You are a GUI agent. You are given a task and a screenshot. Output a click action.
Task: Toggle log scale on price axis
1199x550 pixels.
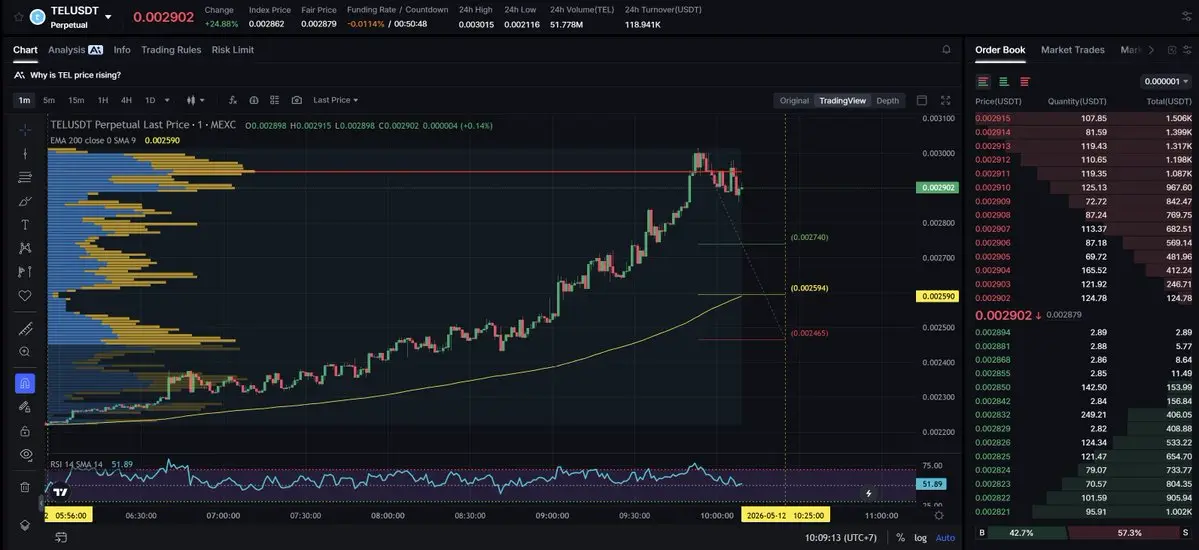pyautogui.click(x=921, y=538)
